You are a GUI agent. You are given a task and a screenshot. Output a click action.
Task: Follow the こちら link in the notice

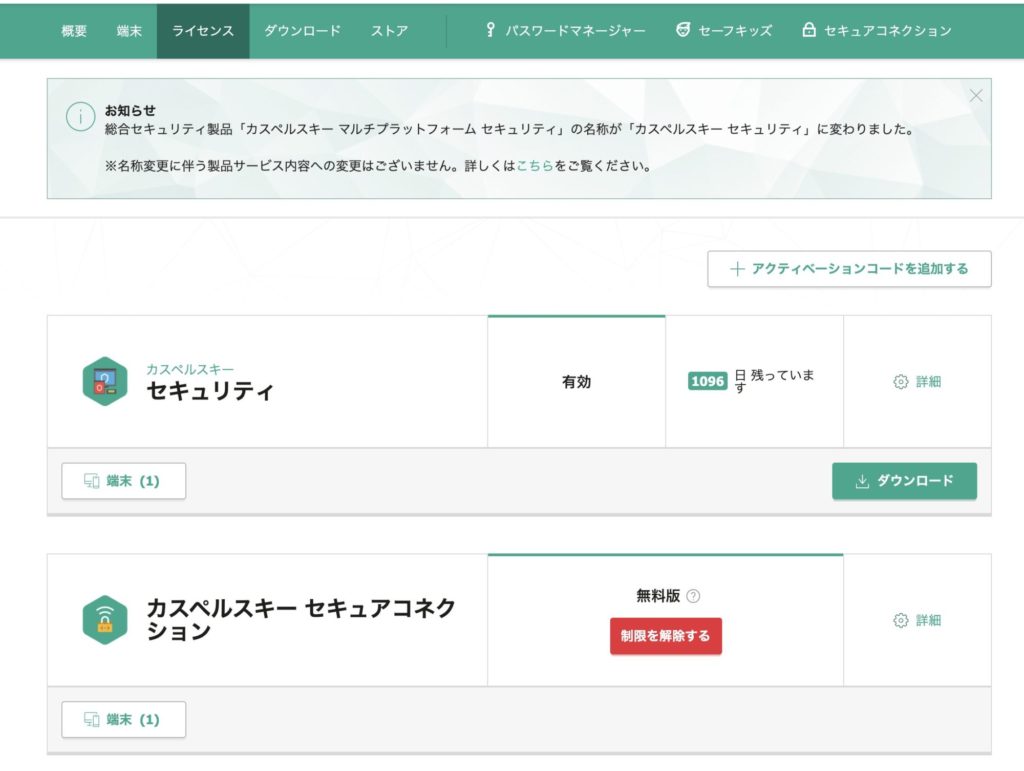(x=535, y=166)
